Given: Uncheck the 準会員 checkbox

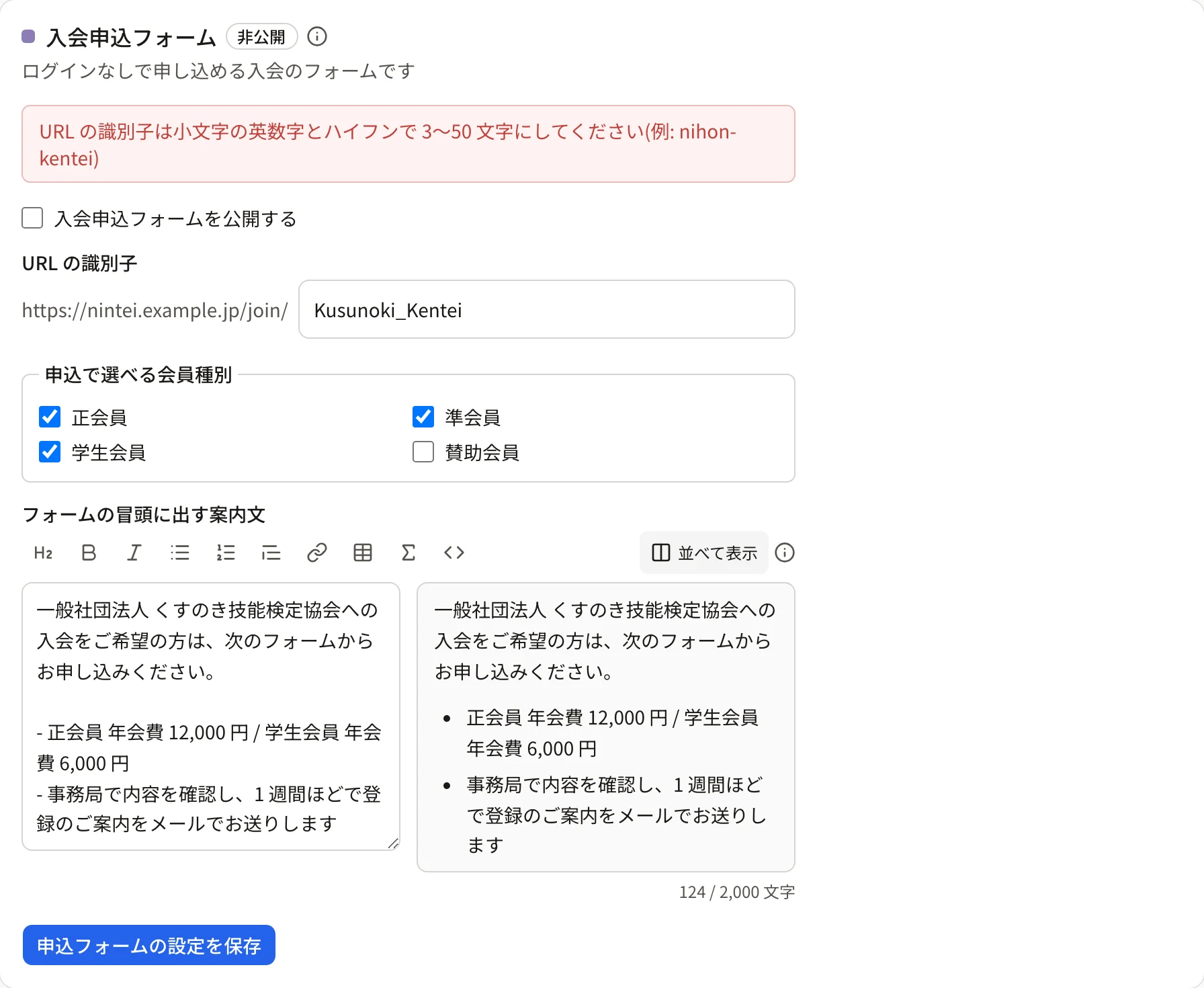Looking at the screenshot, I should pyautogui.click(x=423, y=417).
